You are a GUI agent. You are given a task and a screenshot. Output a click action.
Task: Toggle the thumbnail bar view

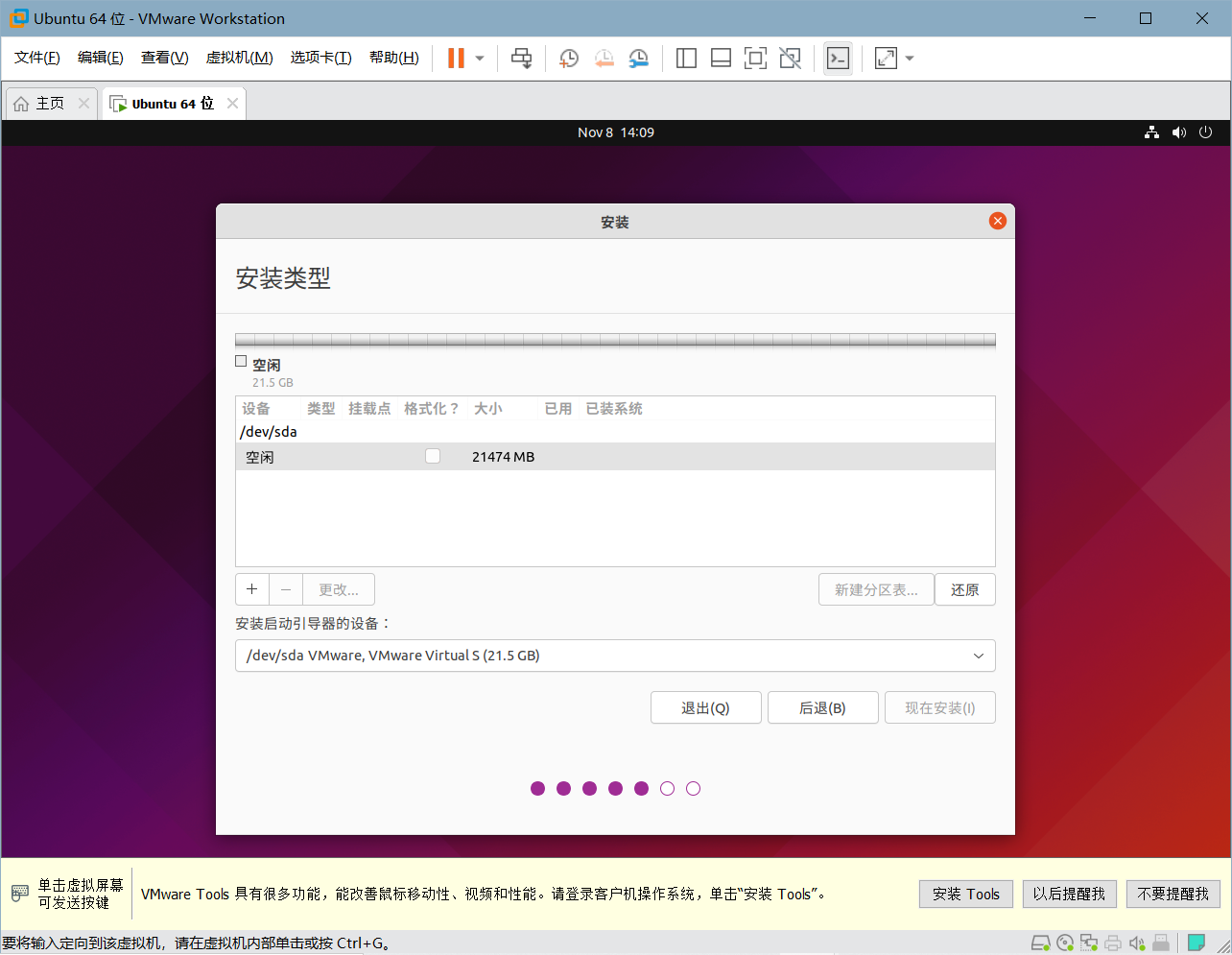(x=721, y=59)
